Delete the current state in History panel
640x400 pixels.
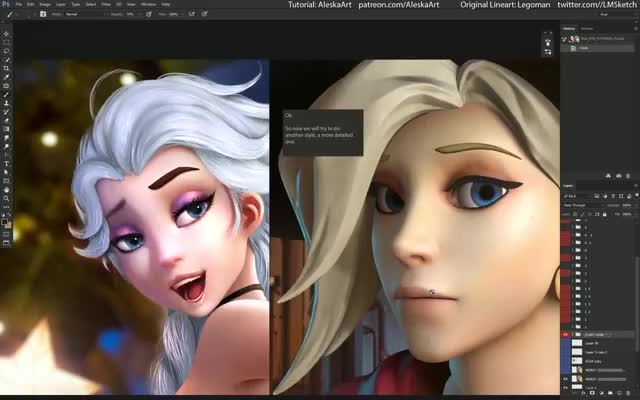click(628, 176)
